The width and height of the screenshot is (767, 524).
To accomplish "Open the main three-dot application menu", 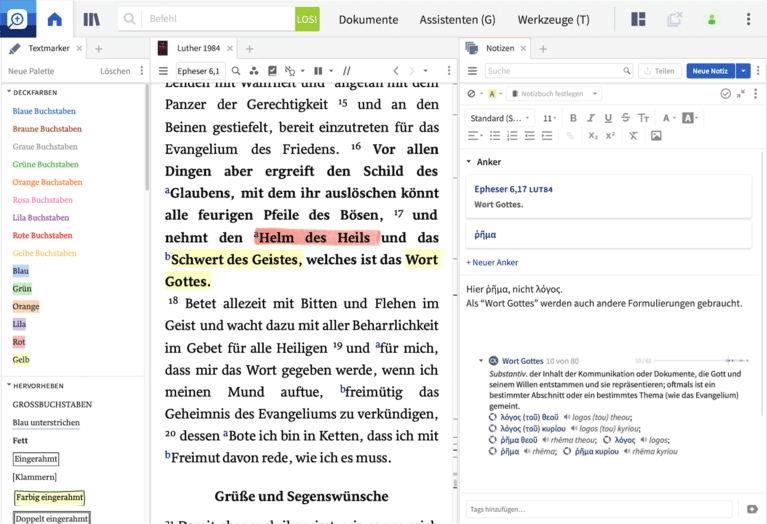I will click(x=748, y=19).
